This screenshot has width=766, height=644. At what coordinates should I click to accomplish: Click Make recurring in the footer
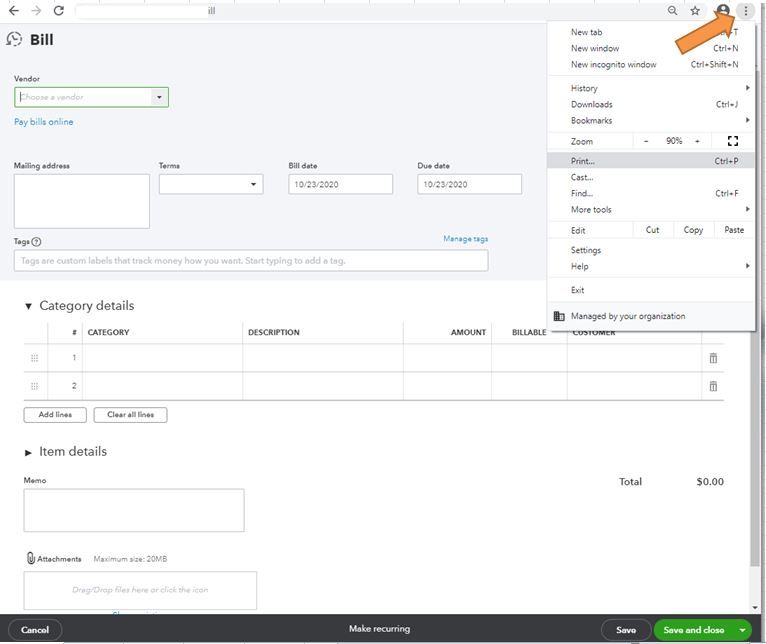(x=380, y=629)
